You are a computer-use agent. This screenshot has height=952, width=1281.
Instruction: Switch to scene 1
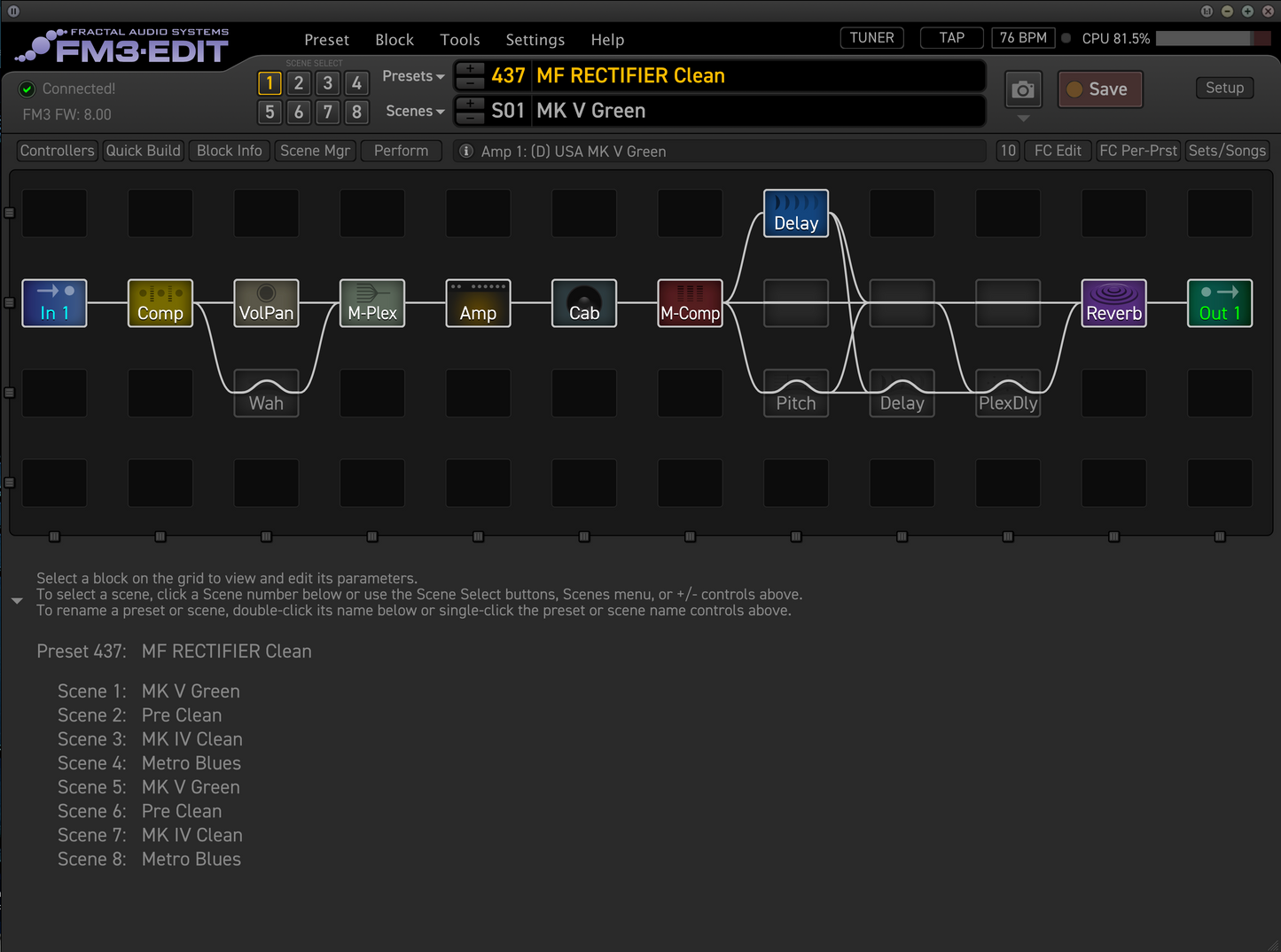[269, 83]
